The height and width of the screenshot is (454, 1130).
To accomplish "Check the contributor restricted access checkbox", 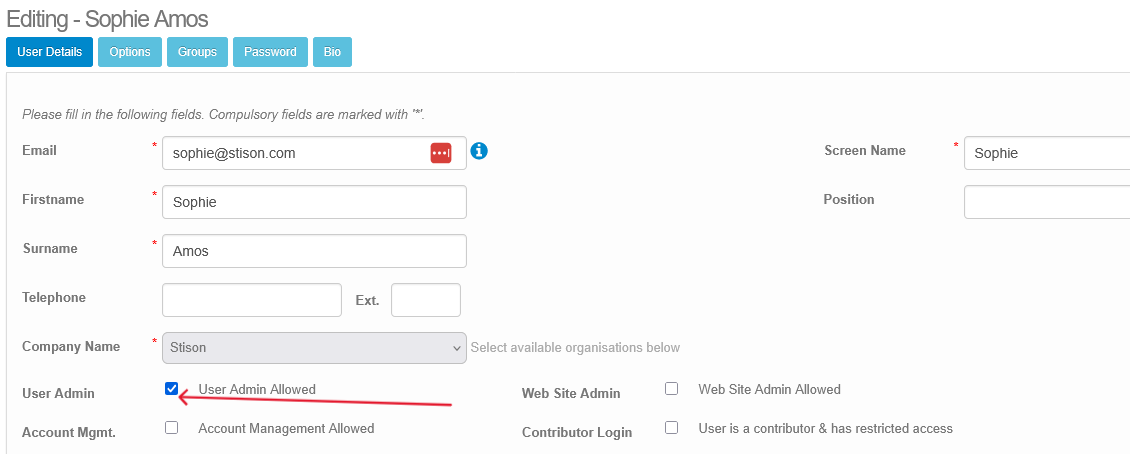I will coord(672,428).
